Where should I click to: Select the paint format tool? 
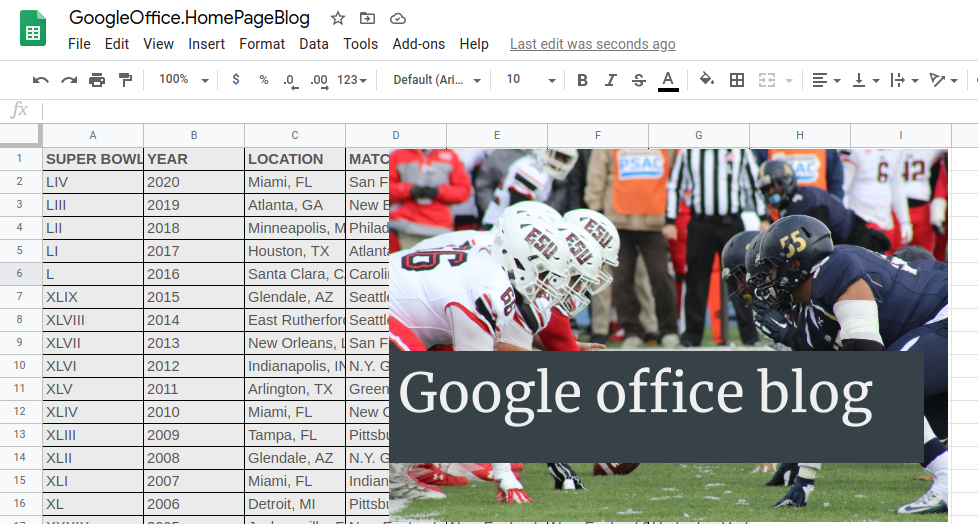click(x=125, y=80)
